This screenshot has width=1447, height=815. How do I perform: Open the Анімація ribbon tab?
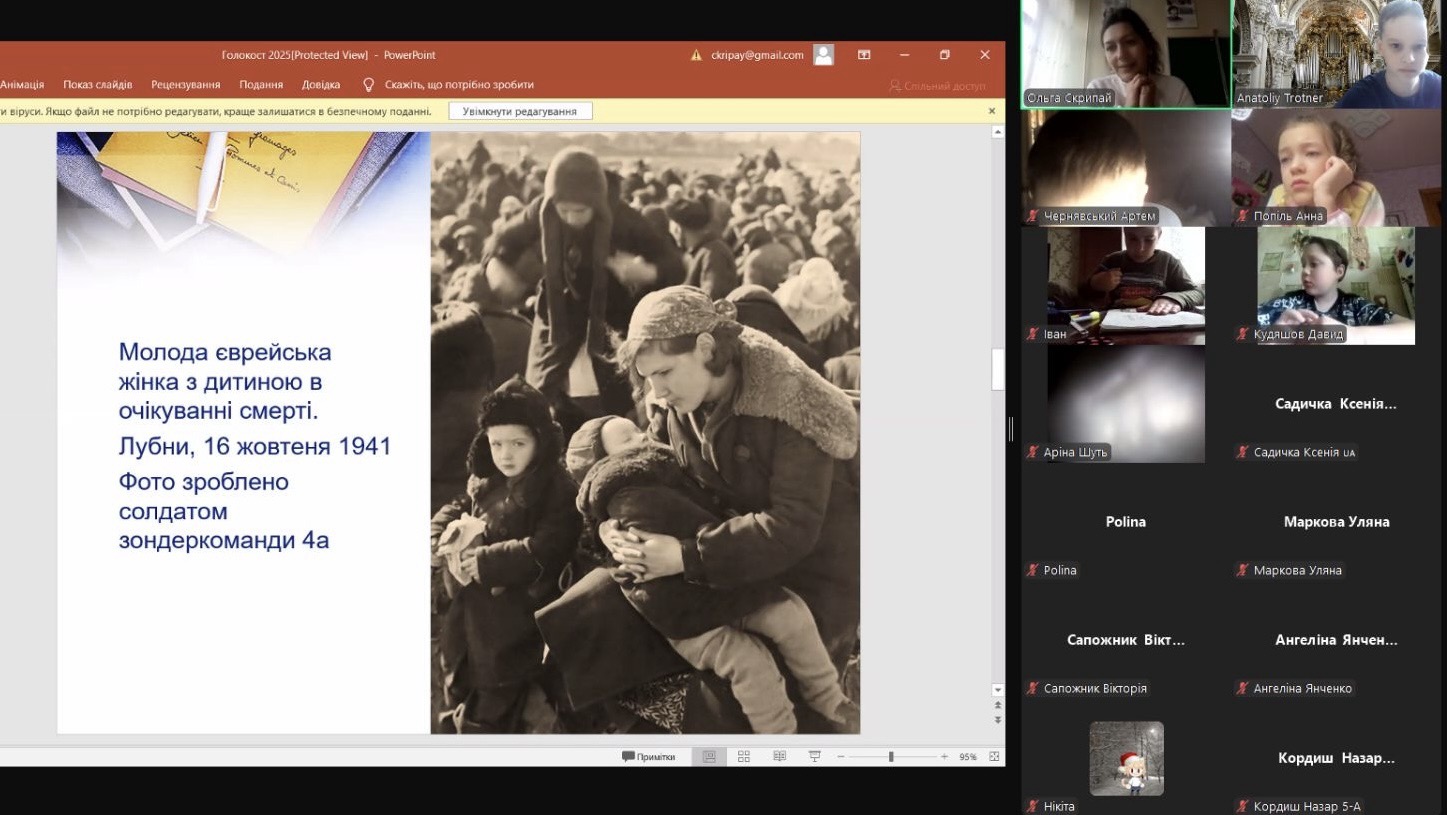22,85
